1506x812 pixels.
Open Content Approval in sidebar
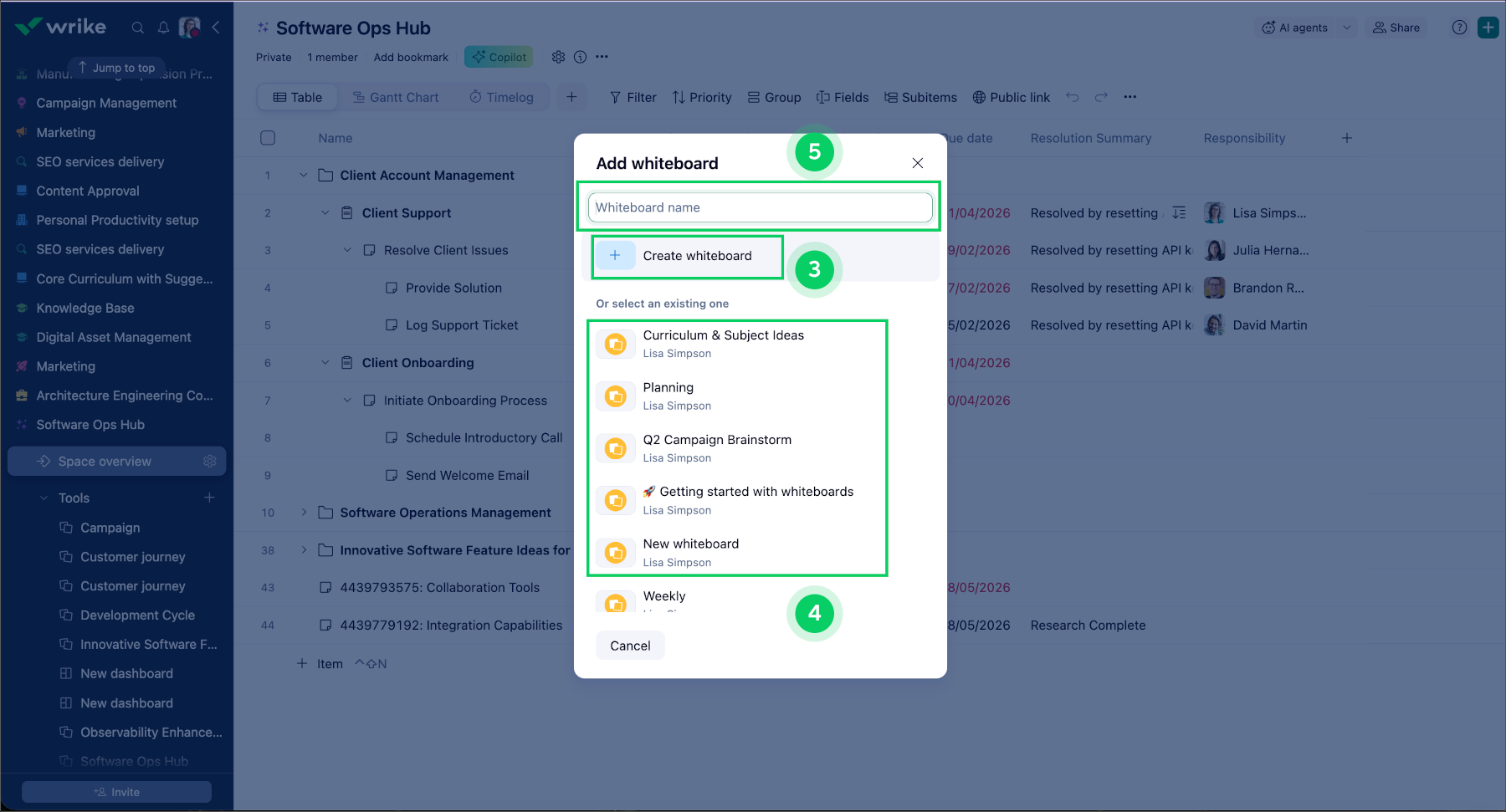point(88,191)
